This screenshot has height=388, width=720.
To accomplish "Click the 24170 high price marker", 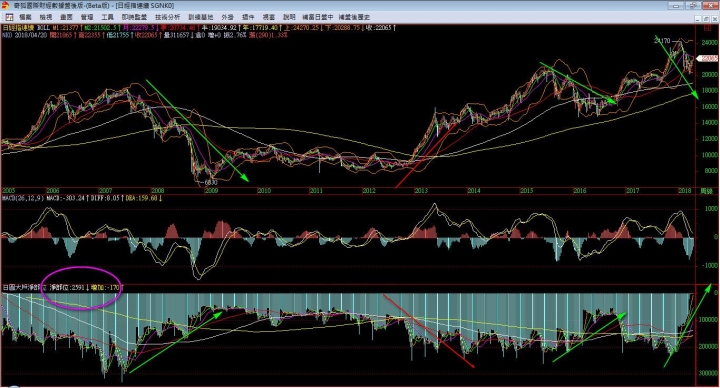I will (x=662, y=41).
